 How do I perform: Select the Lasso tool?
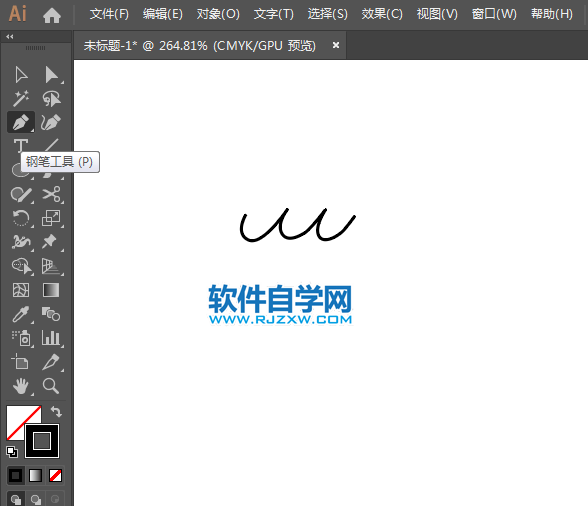point(51,98)
